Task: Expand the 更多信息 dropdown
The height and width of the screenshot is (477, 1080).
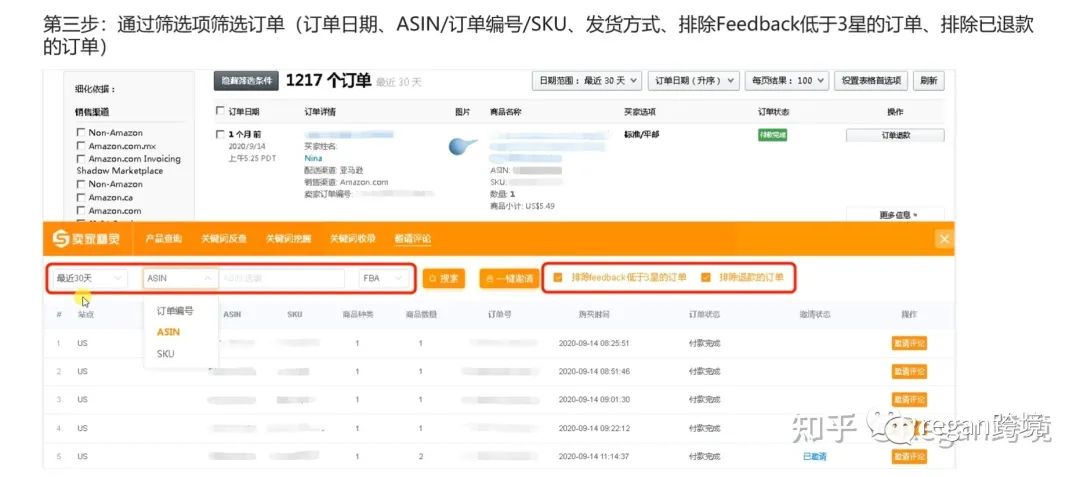Action: click(897, 215)
